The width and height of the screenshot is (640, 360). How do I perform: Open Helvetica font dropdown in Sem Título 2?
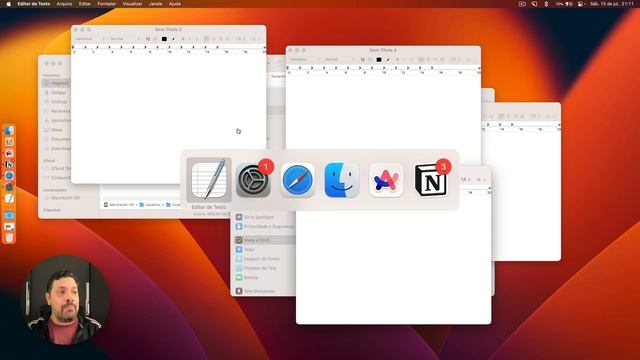[x=89, y=39]
